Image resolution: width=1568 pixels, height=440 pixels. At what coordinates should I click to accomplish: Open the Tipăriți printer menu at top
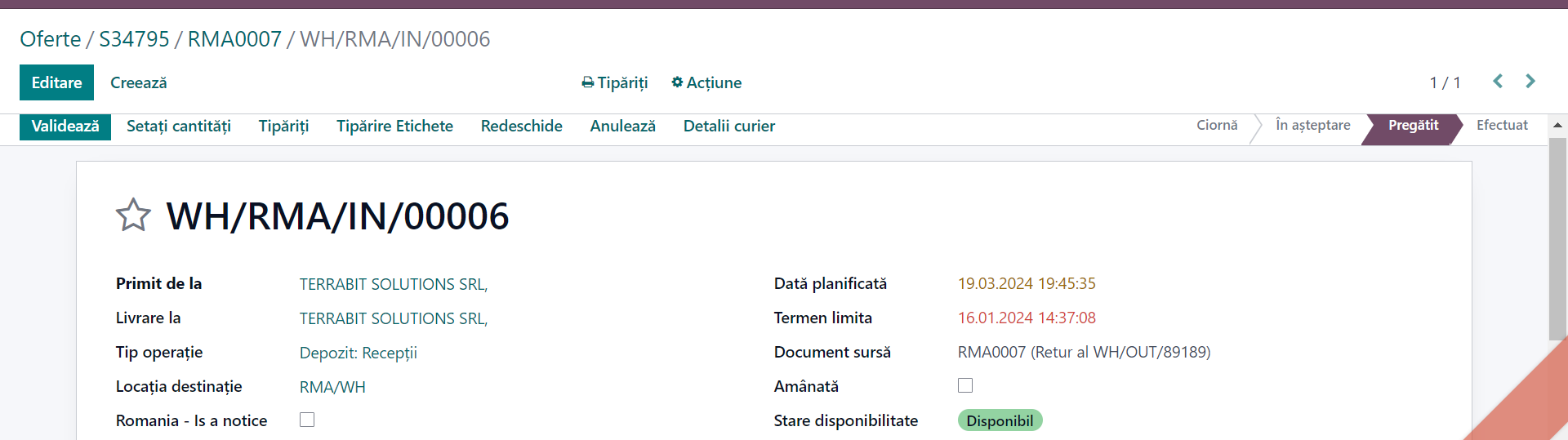(615, 82)
